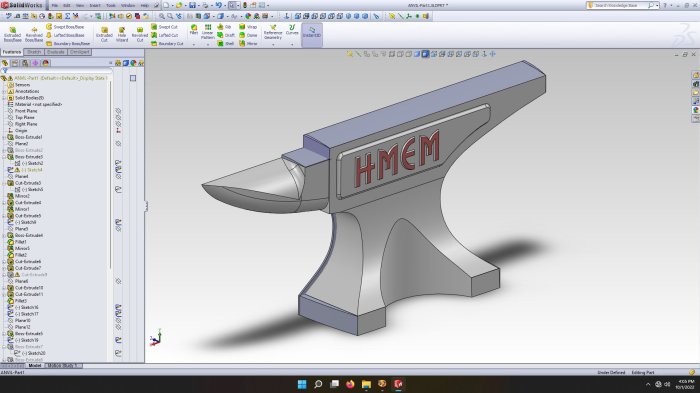Expand the Linear Pattern dropdown arrow
The height and width of the screenshot is (393, 700).
click(x=208, y=45)
